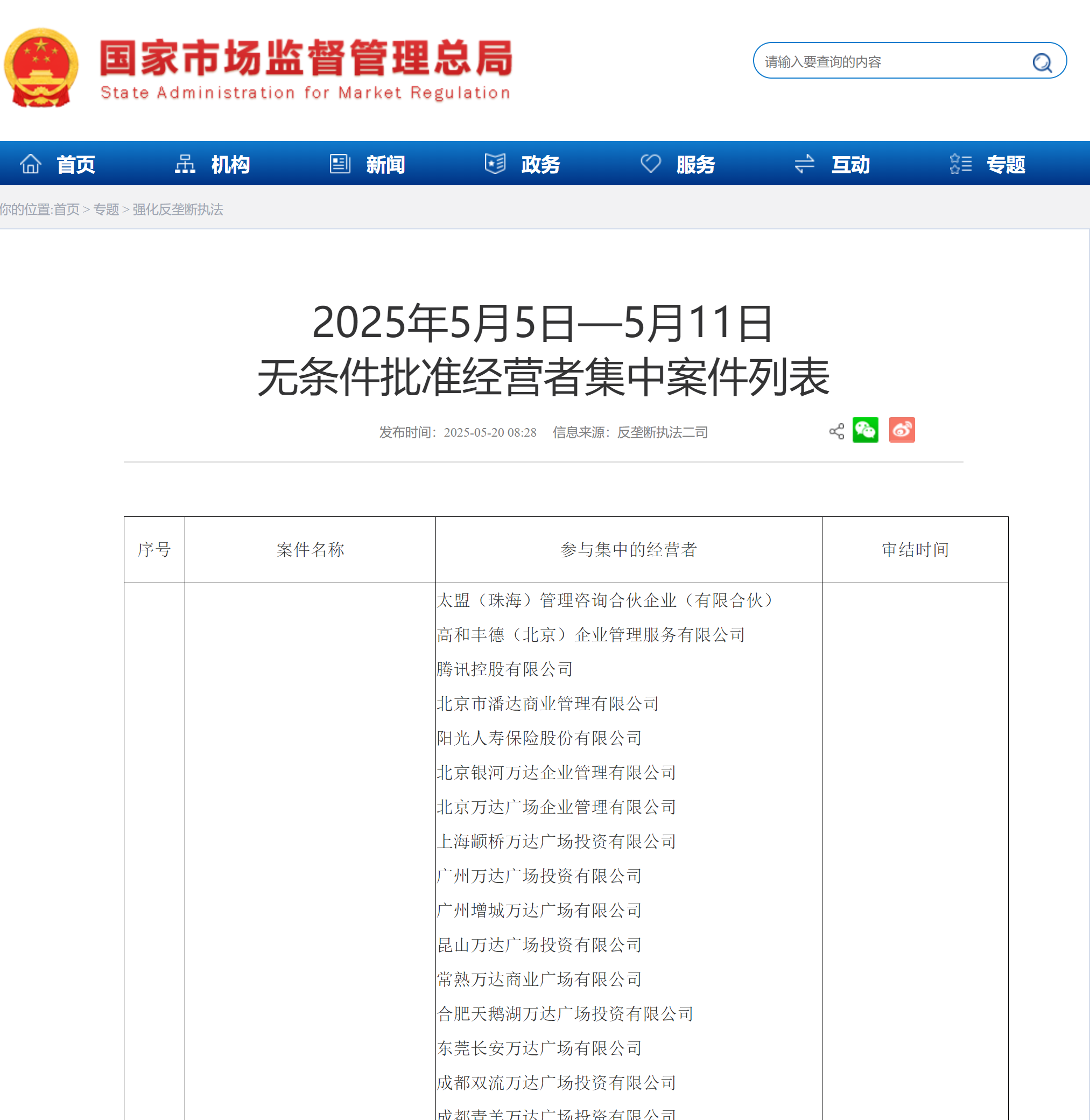The height and width of the screenshot is (1120, 1090).
Task: Click the home icon beside 首页
Action: point(31,164)
